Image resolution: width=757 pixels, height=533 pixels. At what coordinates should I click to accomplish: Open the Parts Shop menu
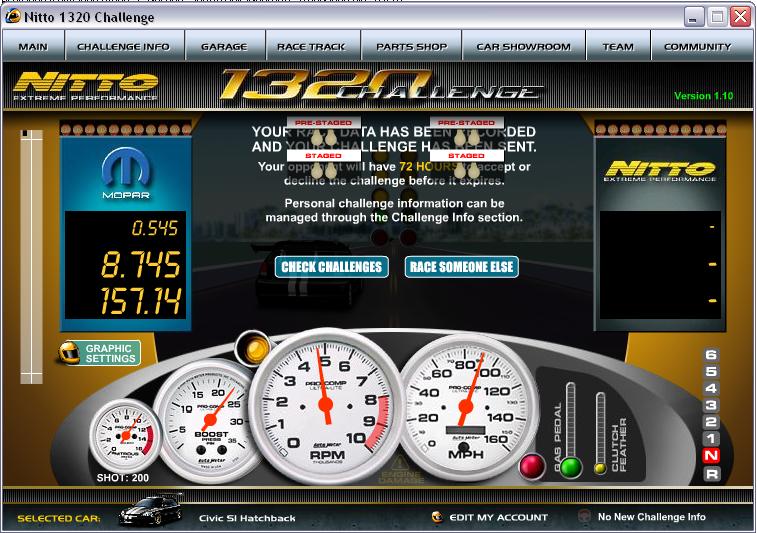tap(411, 46)
